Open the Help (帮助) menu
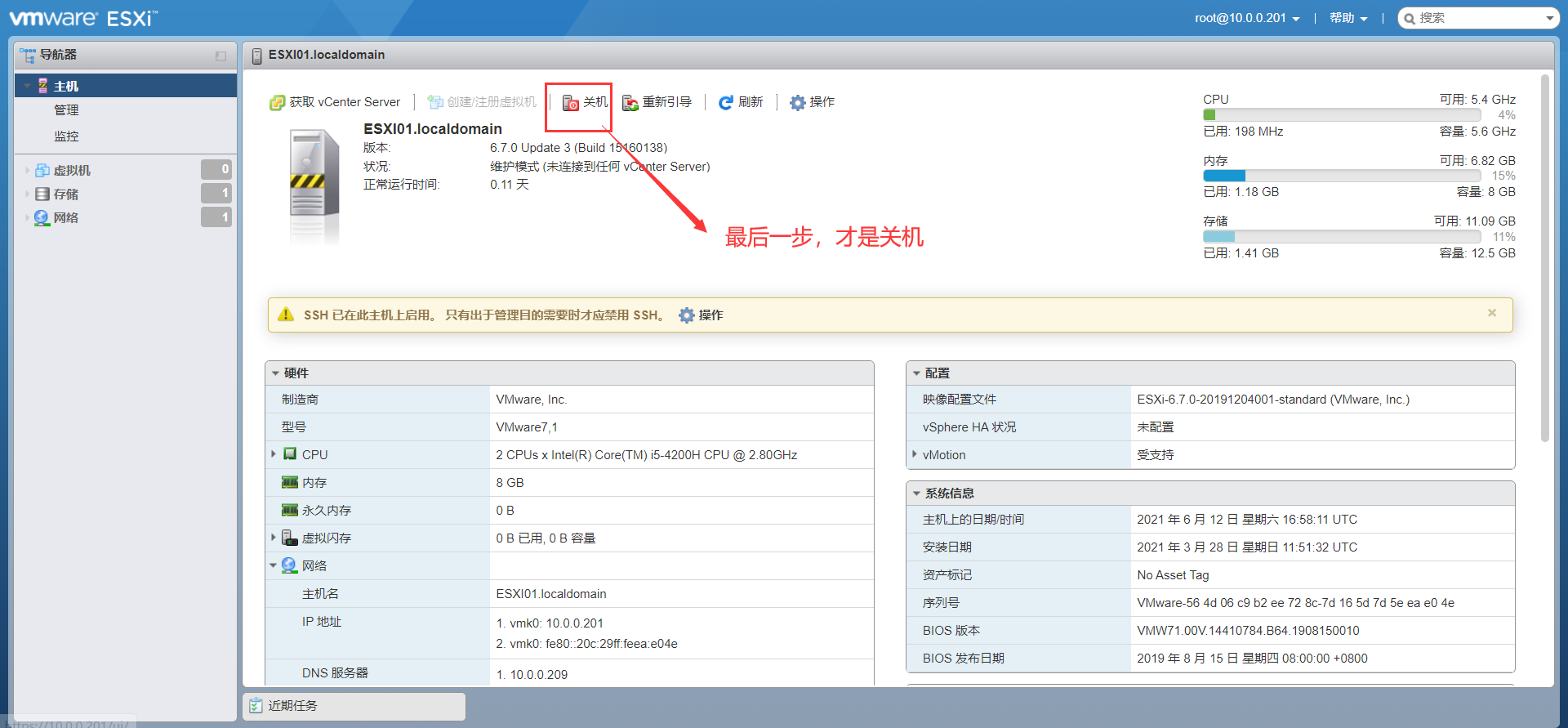The width and height of the screenshot is (1568, 728). click(x=1348, y=18)
